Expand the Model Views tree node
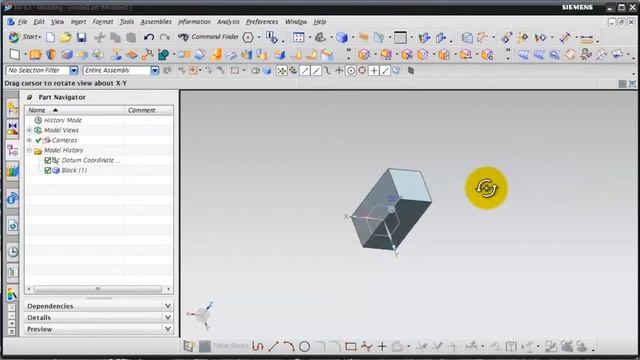Screen dimensions: 640x360 pyautogui.click(x=29, y=130)
